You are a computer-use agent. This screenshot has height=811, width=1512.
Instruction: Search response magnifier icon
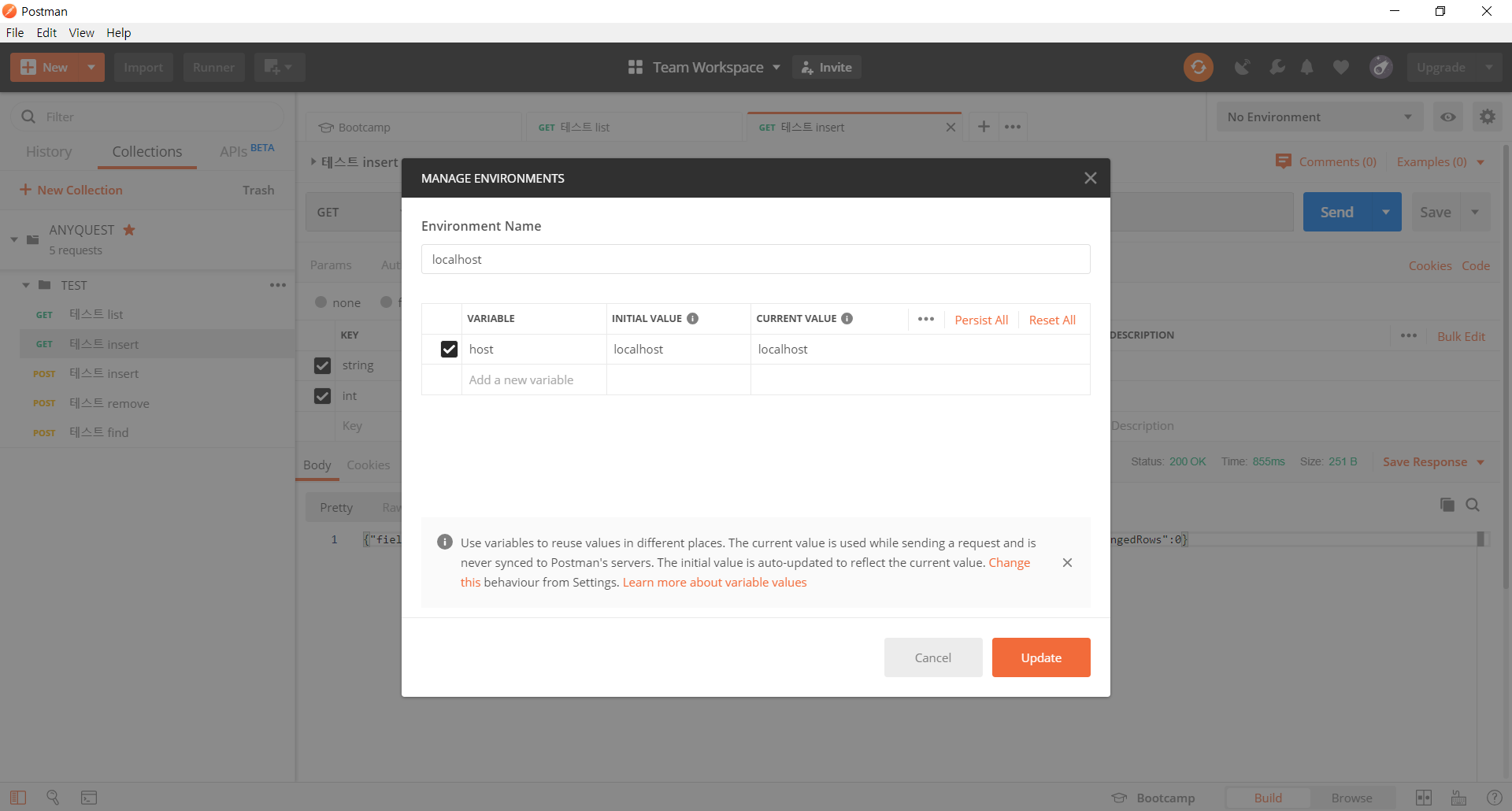(1473, 505)
